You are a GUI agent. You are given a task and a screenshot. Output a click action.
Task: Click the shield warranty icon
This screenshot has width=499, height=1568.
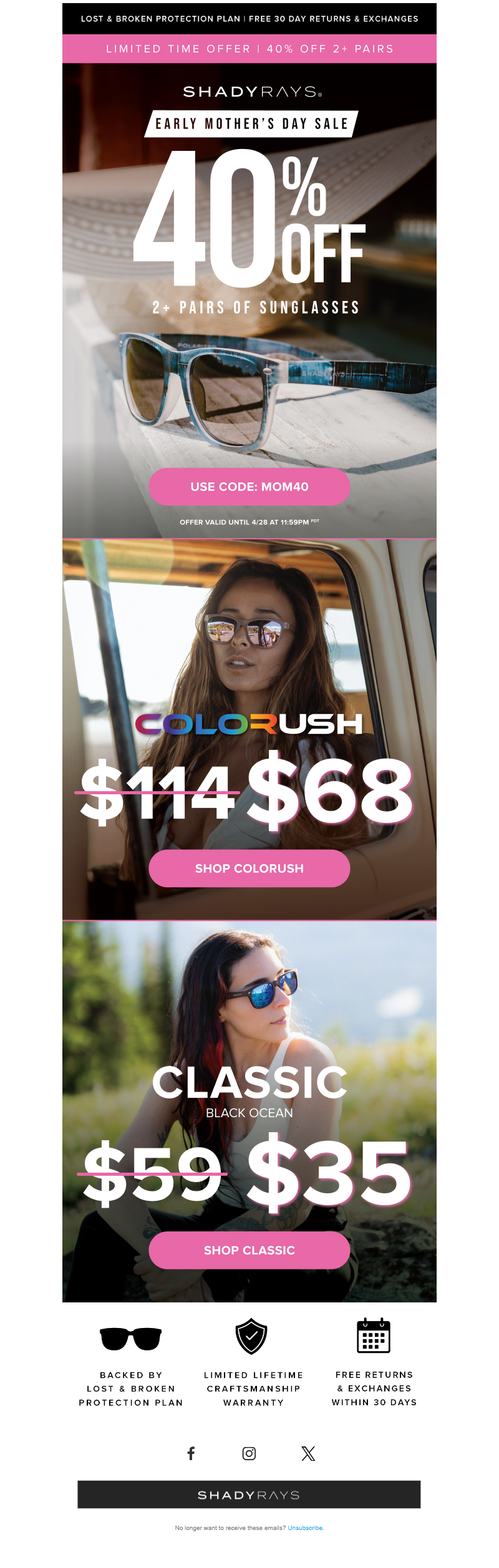251,1336
